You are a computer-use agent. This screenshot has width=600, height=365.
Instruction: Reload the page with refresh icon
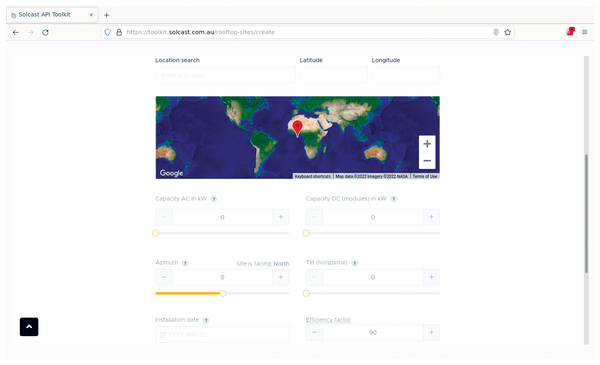(45, 33)
